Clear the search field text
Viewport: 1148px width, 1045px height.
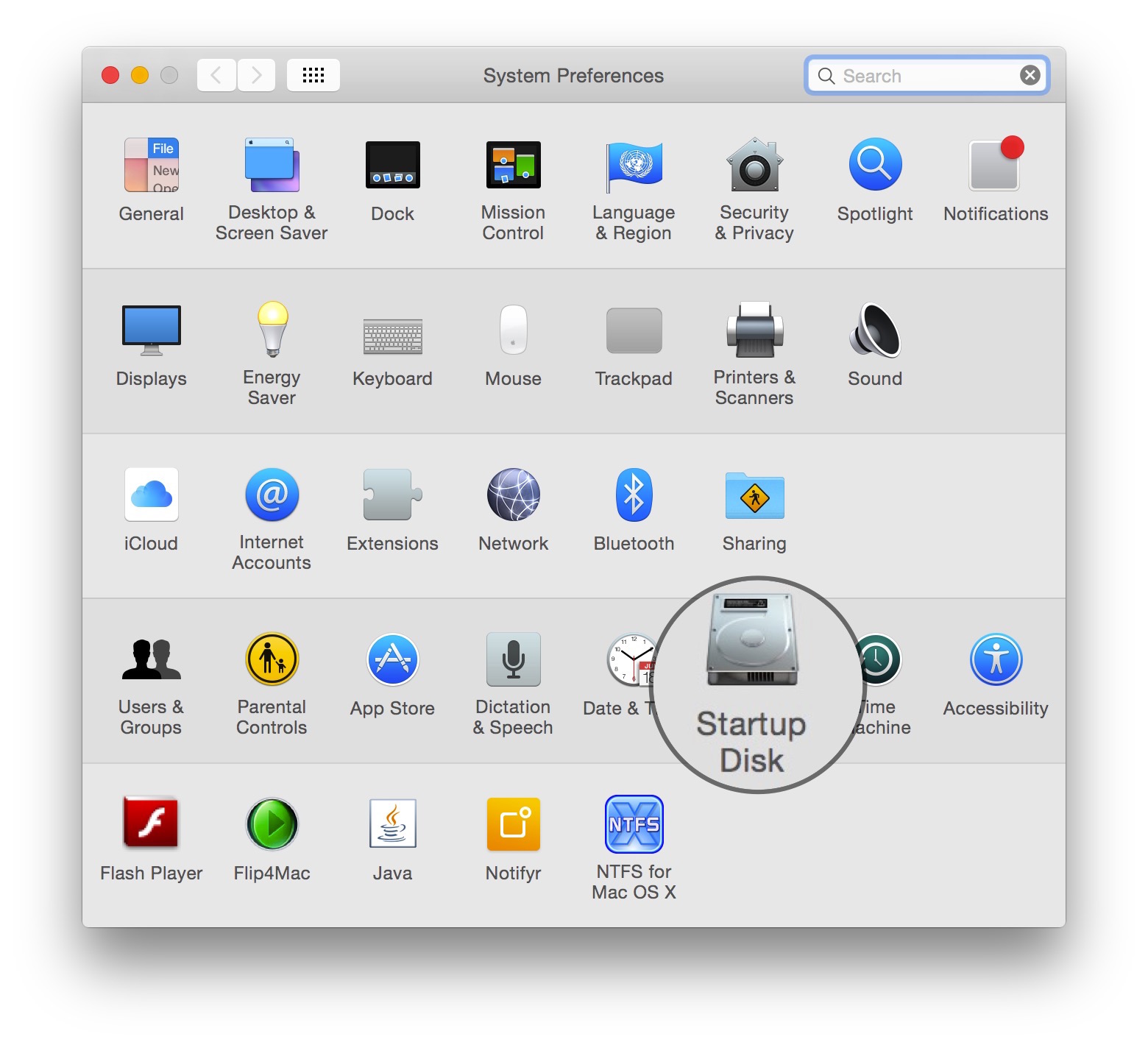click(1029, 74)
